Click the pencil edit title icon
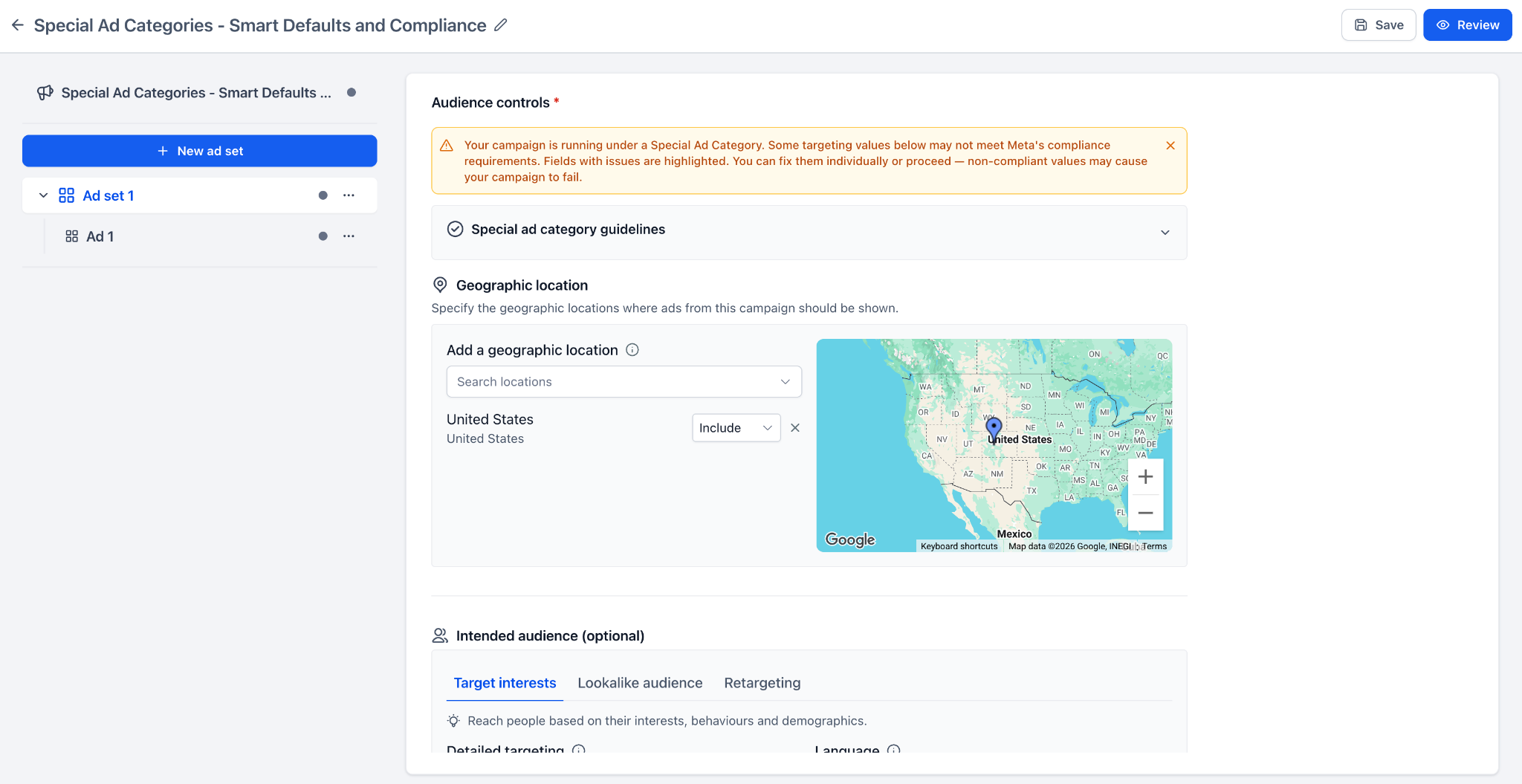Image resolution: width=1522 pixels, height=784 pixels. 501,25
